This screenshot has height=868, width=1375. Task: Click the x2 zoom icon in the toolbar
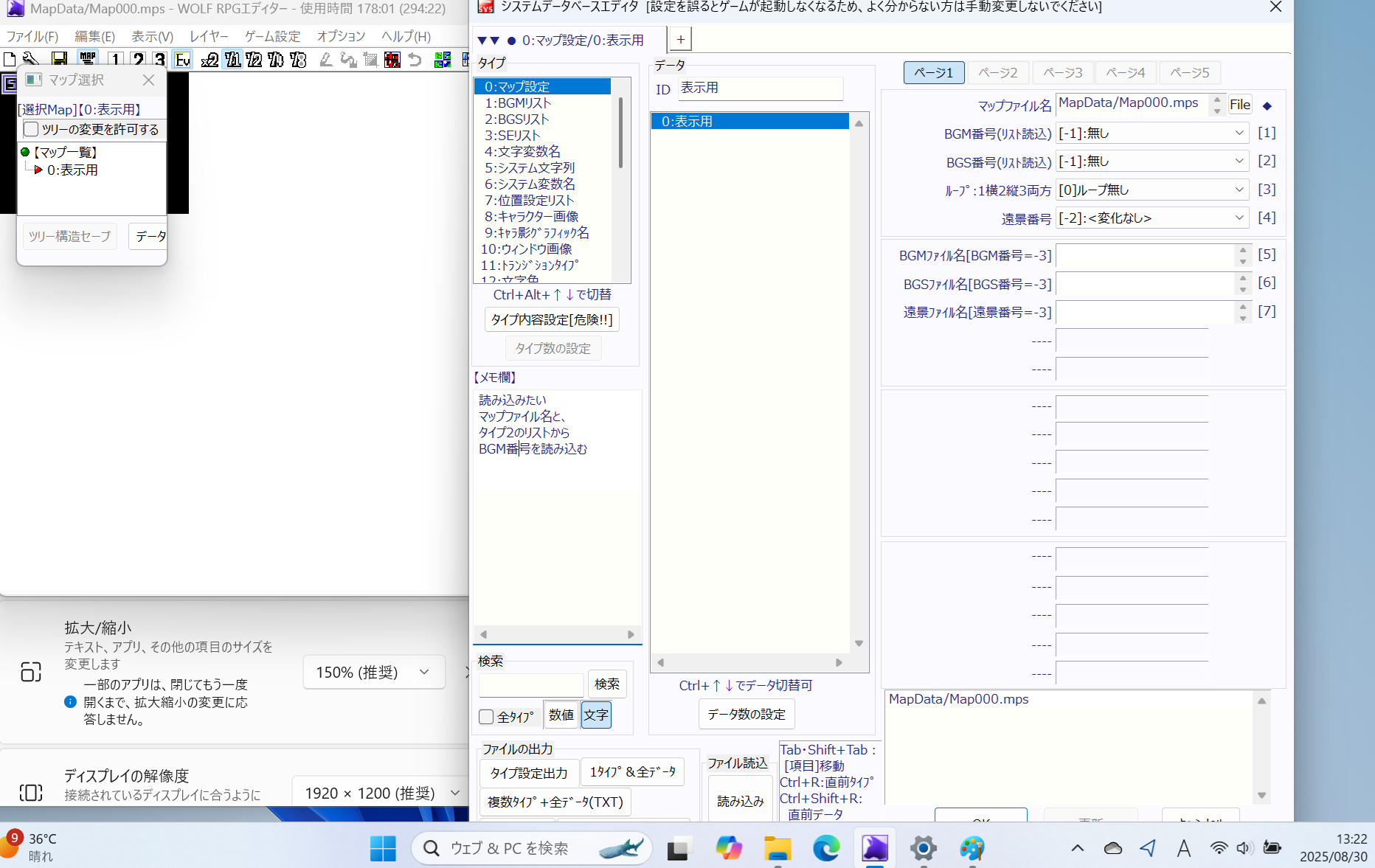pos(210,60)
